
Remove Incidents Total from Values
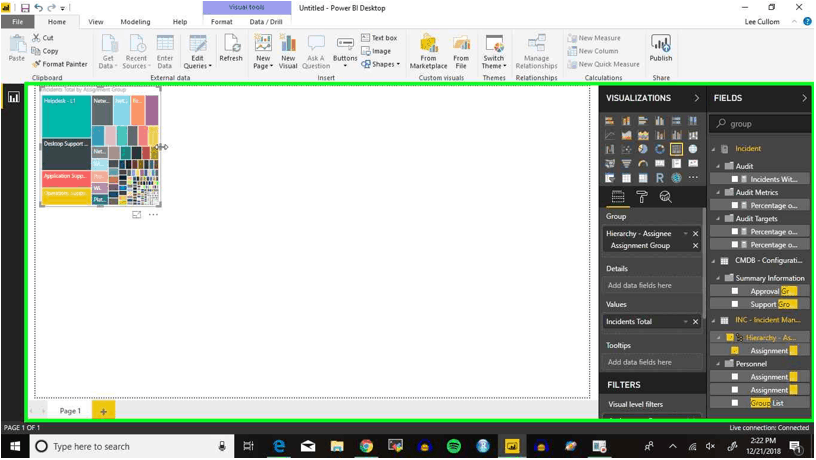[695, 322]
